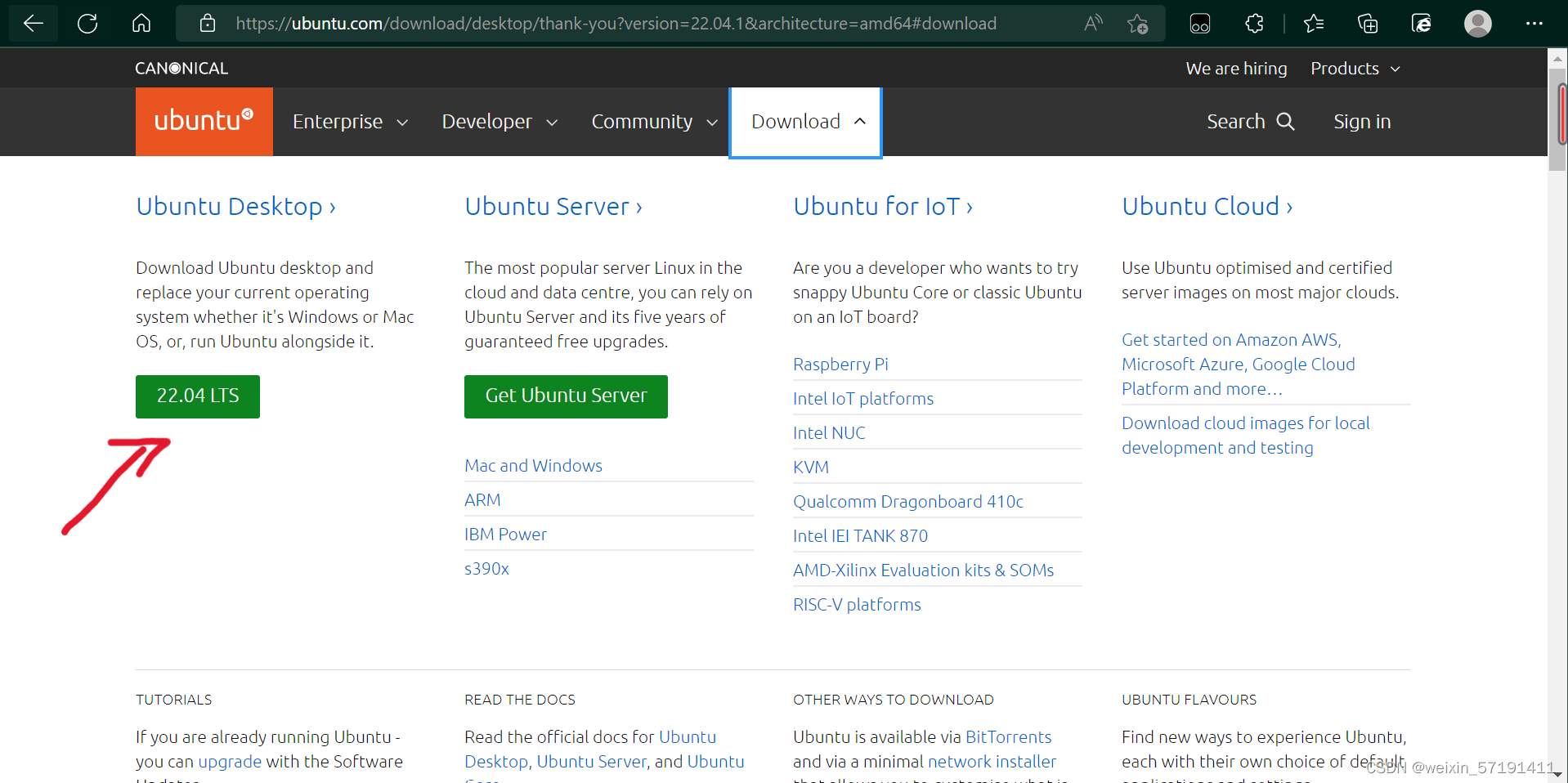The height and width of the screenshot is (783, 1568).
Task: Add this page to favorites
Action: [x=1138, y=23]
